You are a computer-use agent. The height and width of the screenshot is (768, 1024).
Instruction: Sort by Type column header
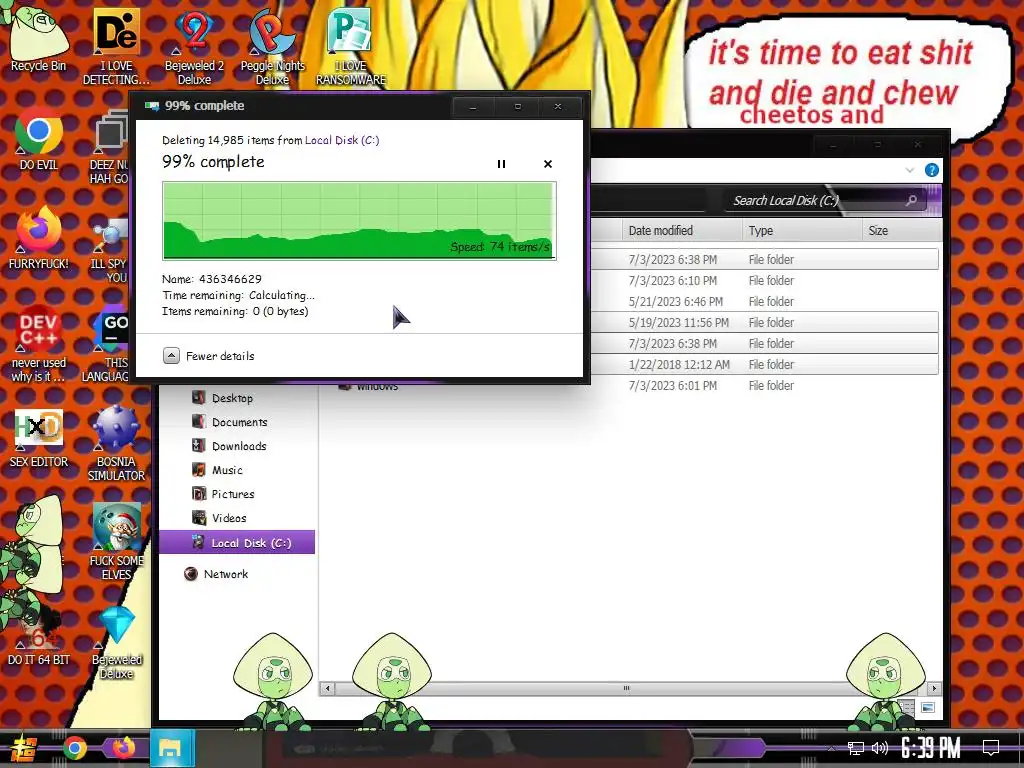(x=802, y=231)
